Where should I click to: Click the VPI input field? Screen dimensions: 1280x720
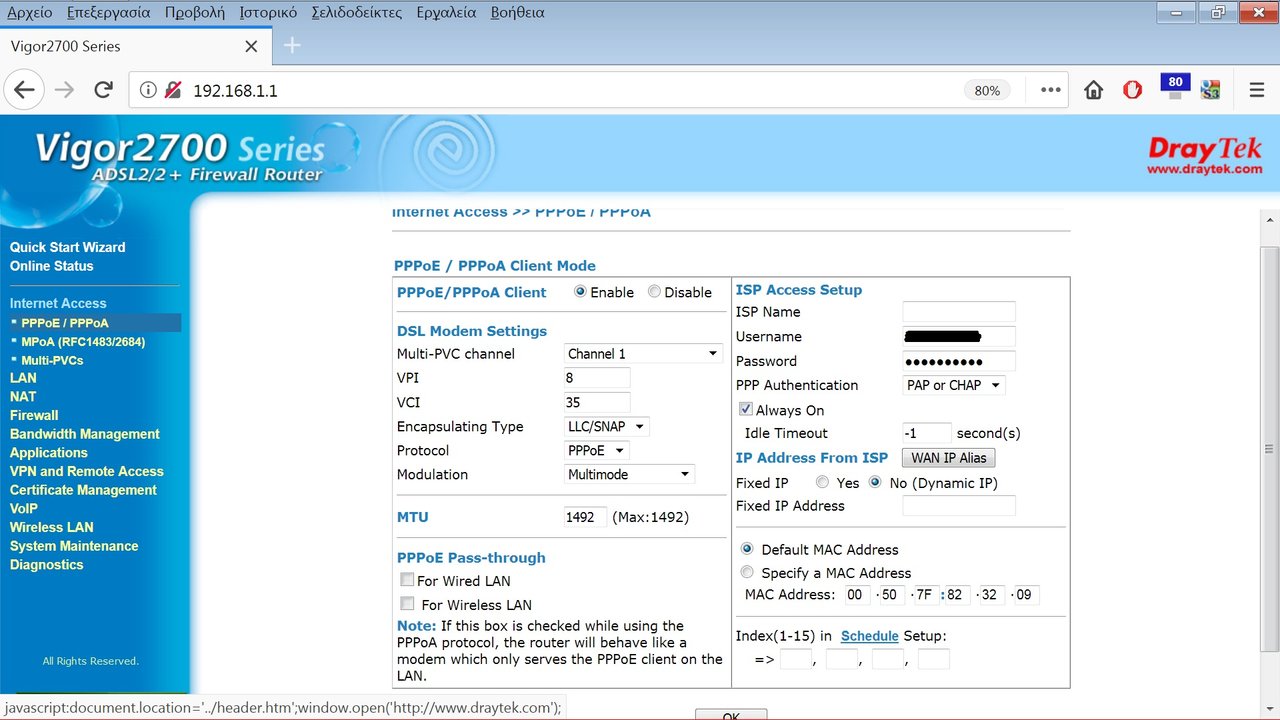597,378
